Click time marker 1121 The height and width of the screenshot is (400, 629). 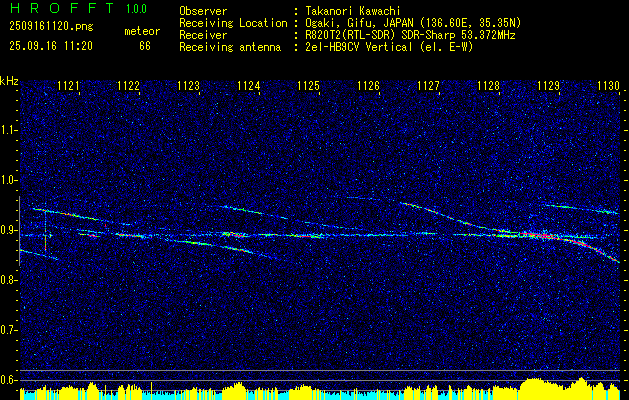pos(69,85)
